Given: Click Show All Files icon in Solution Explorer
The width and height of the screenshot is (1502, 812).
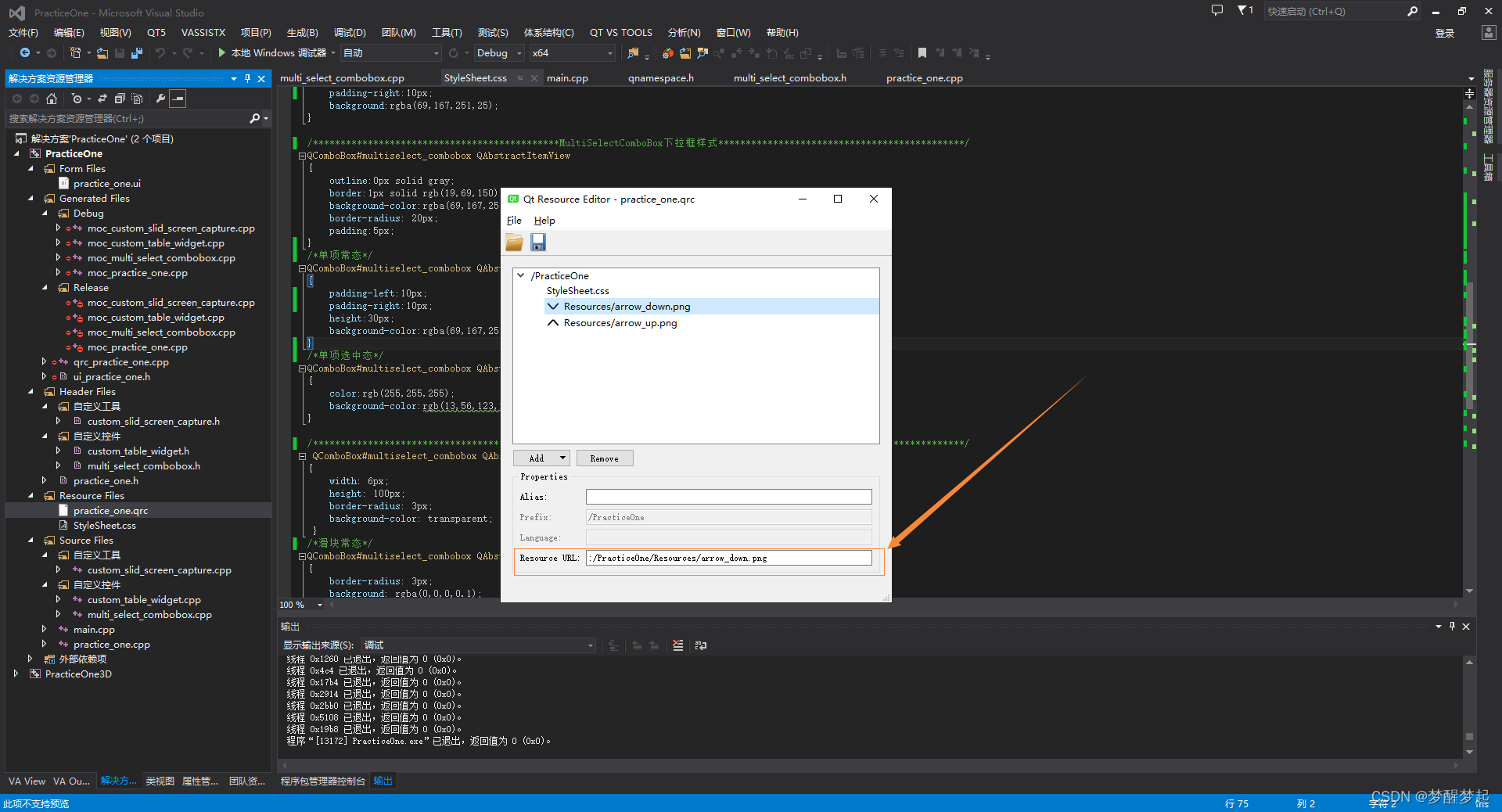Looking at the screenshot, I should click(x=138, y=99).
